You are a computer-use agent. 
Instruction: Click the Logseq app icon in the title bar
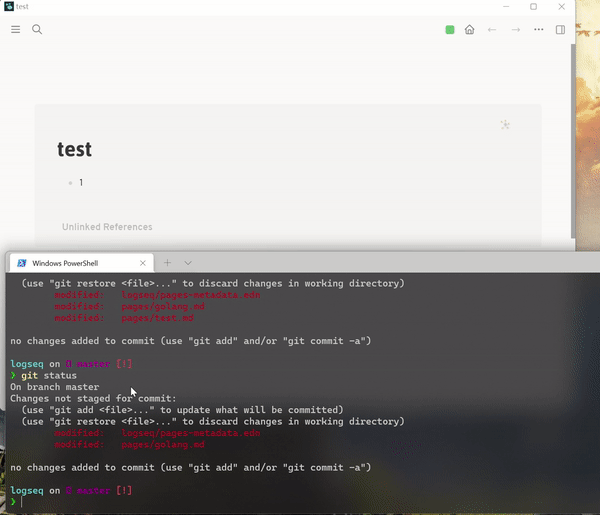(x=9, y=6)
